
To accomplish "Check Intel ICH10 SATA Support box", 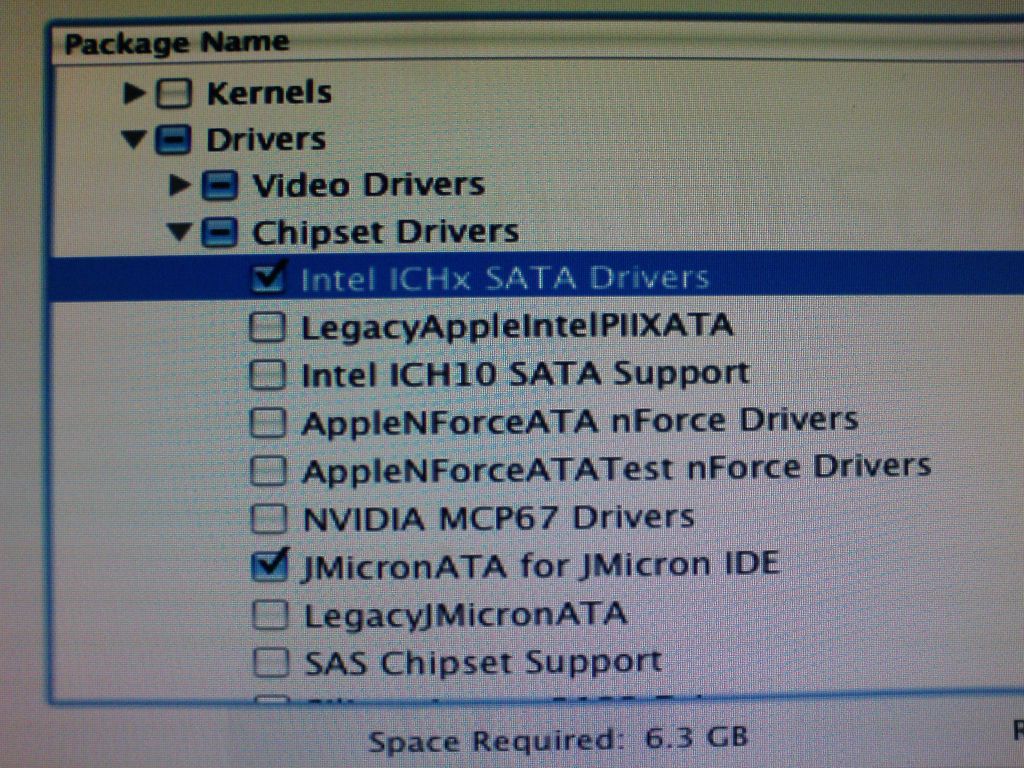I will [268, 375].
